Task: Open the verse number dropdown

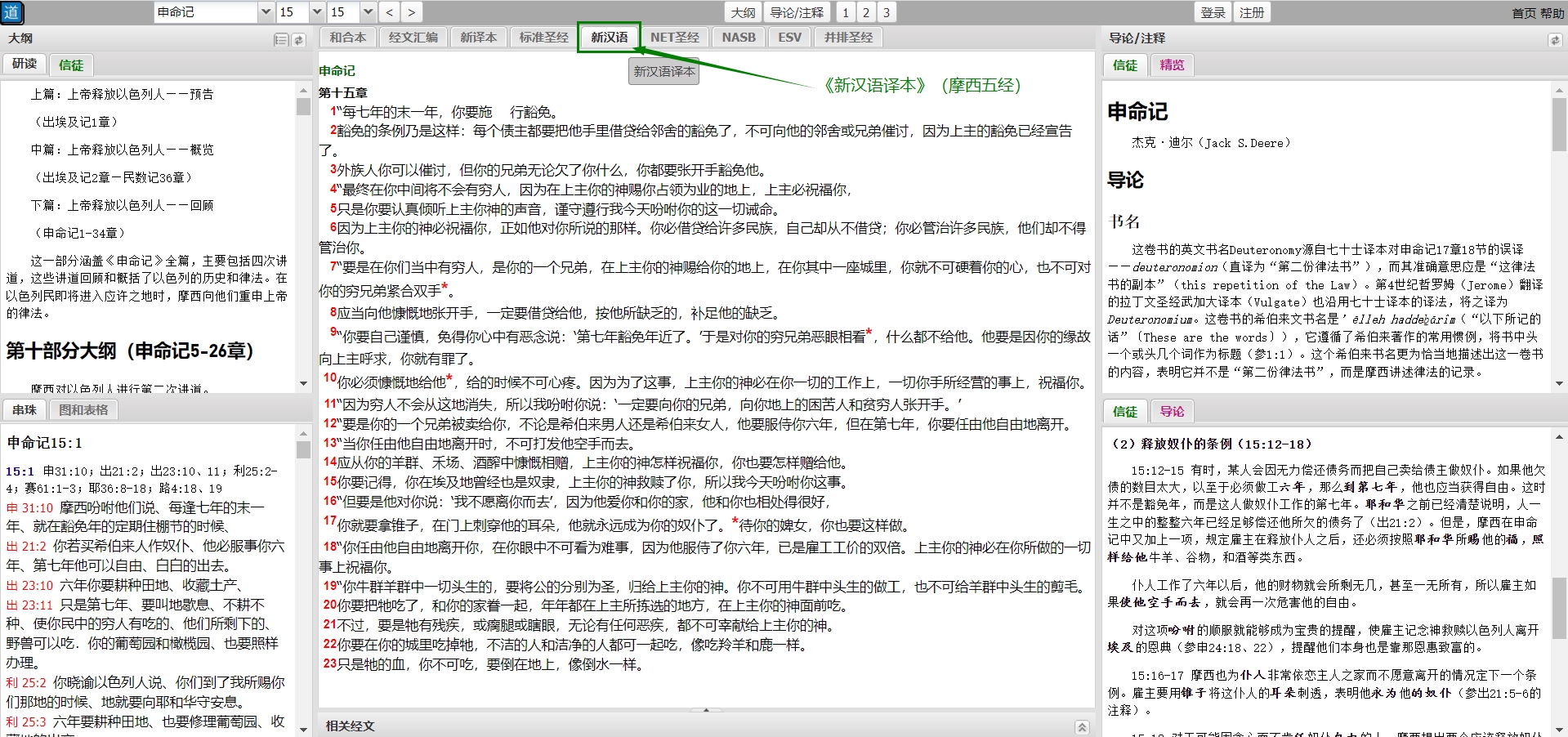Action: (368, 12)
